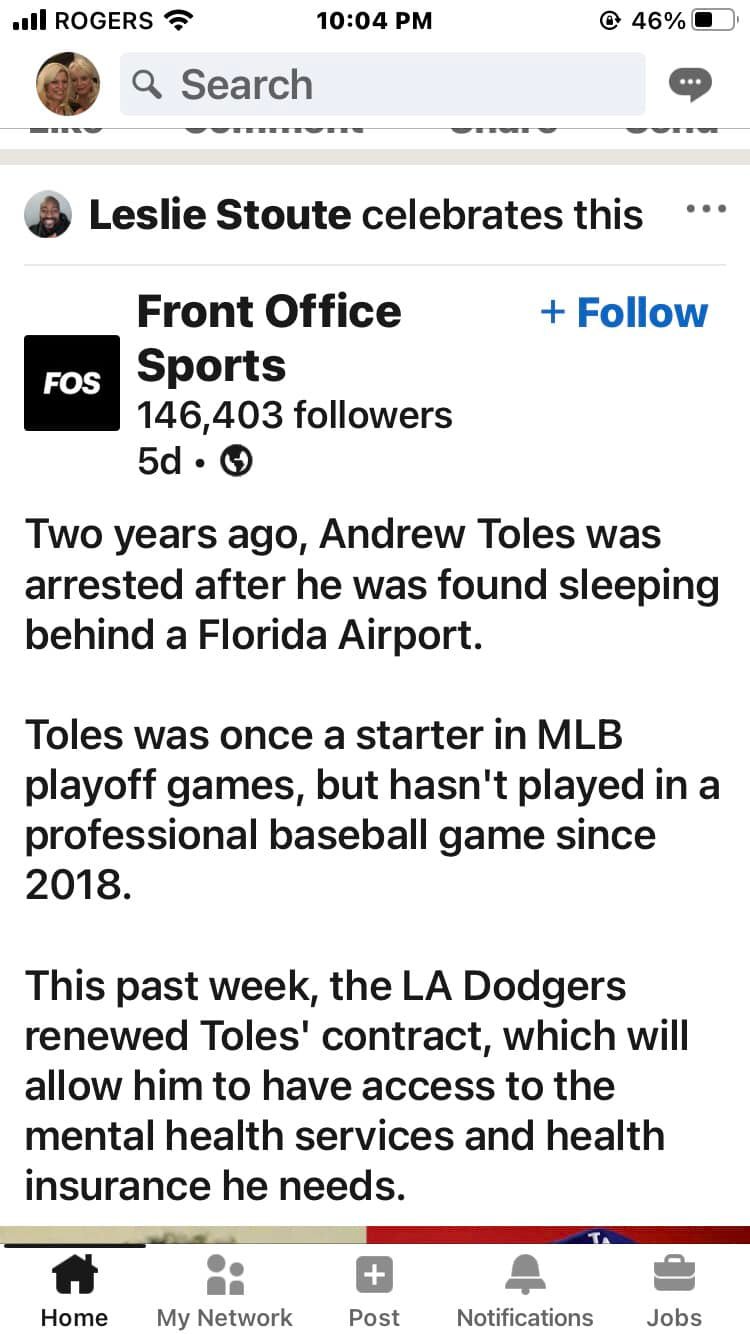Screen dimensions: 750x1334
Task: Open Leslie Stoute's profile name link
Action: click(220, 215)
